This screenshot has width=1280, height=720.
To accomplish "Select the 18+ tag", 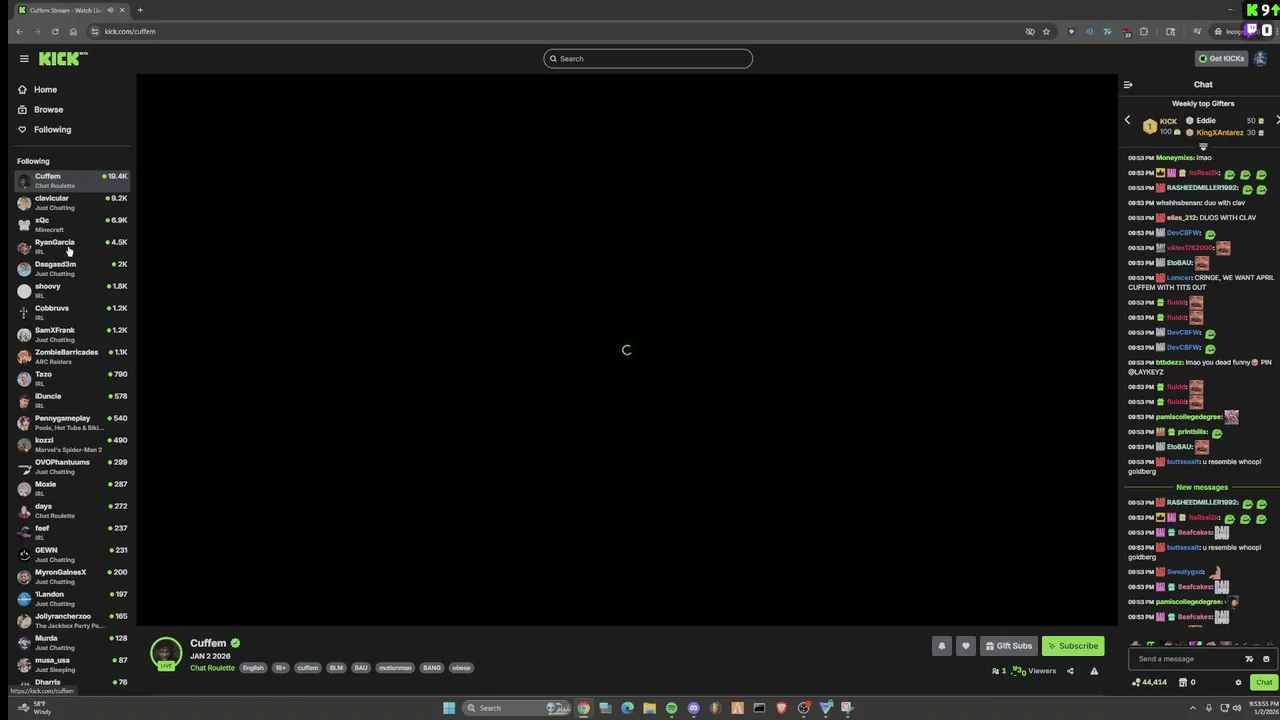I will point(281,668).
